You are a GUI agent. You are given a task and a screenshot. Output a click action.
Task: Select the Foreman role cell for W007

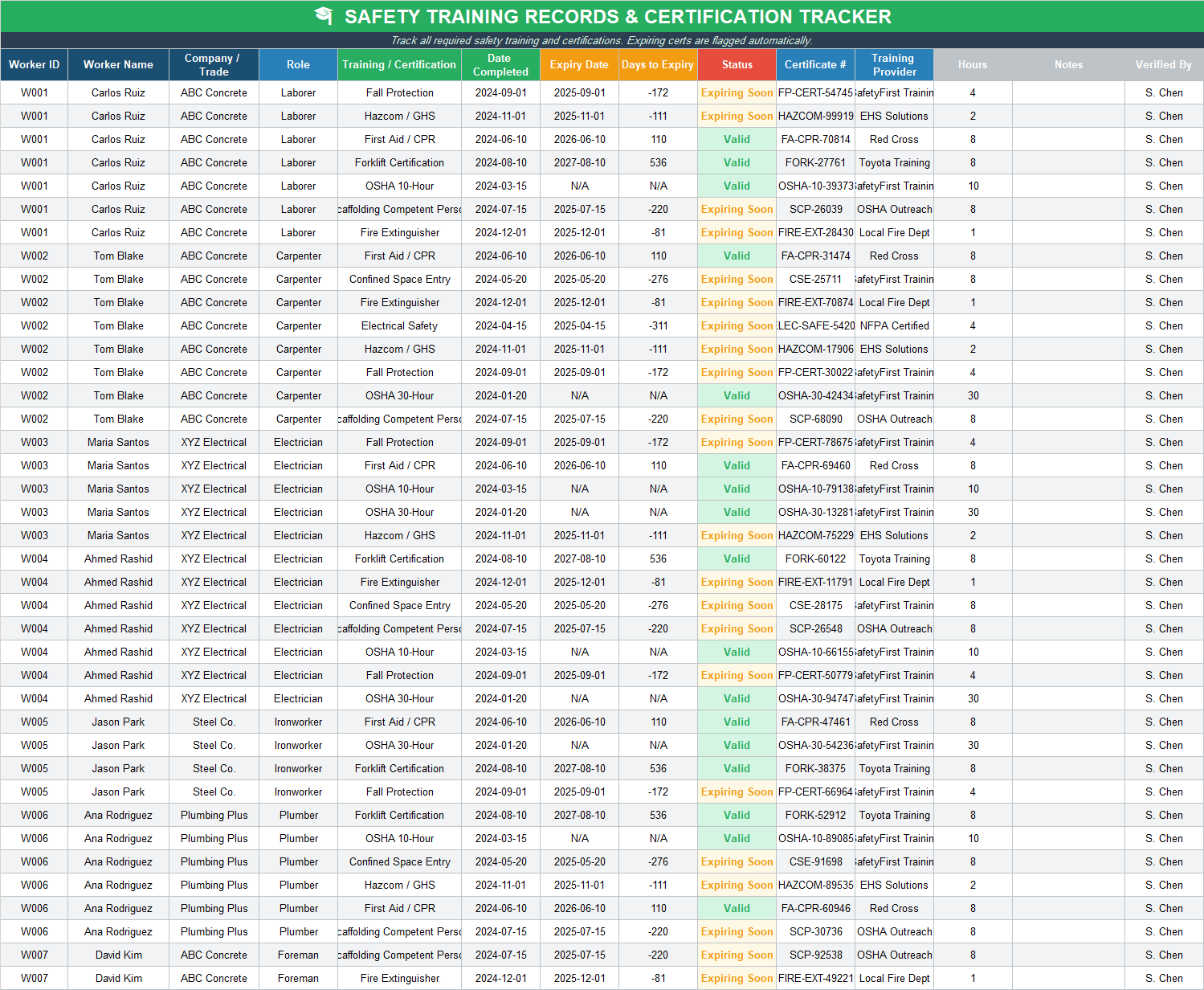[x=298, y=955]
